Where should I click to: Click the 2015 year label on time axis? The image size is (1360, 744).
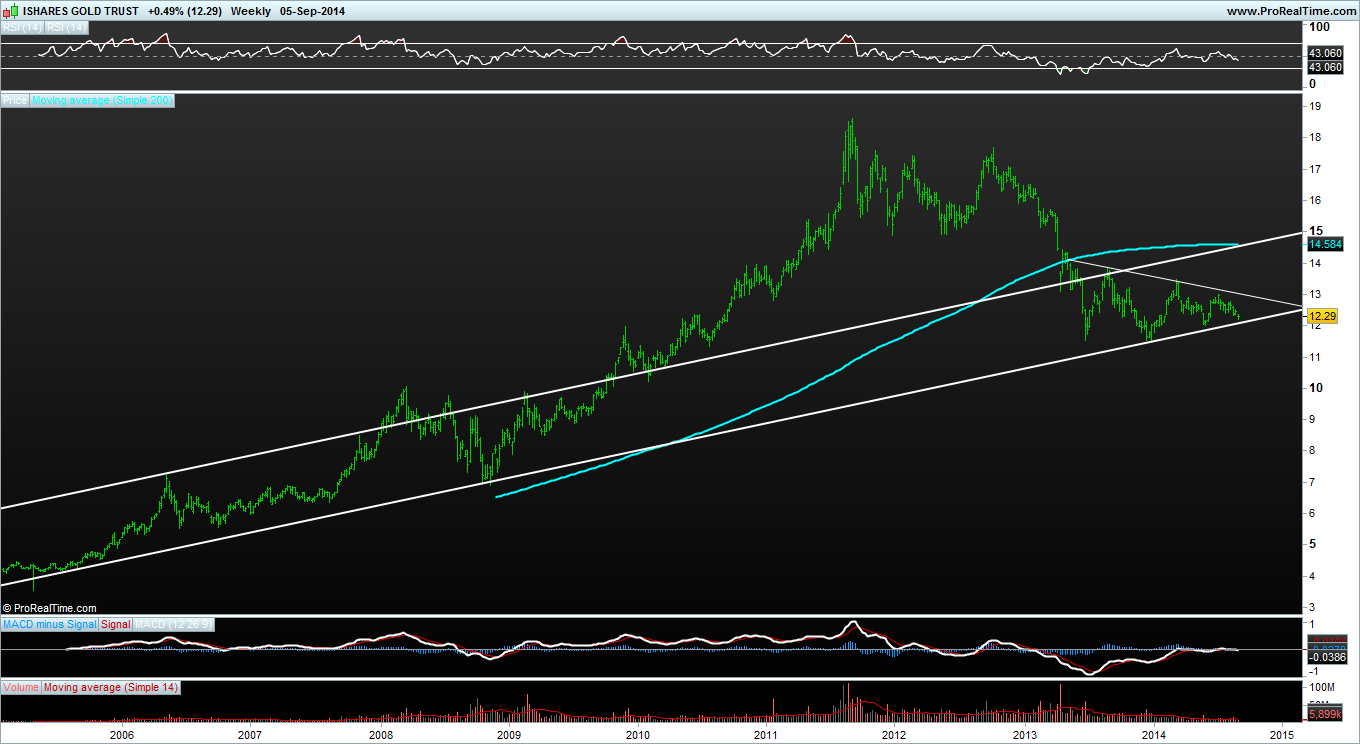(1283, 735)
